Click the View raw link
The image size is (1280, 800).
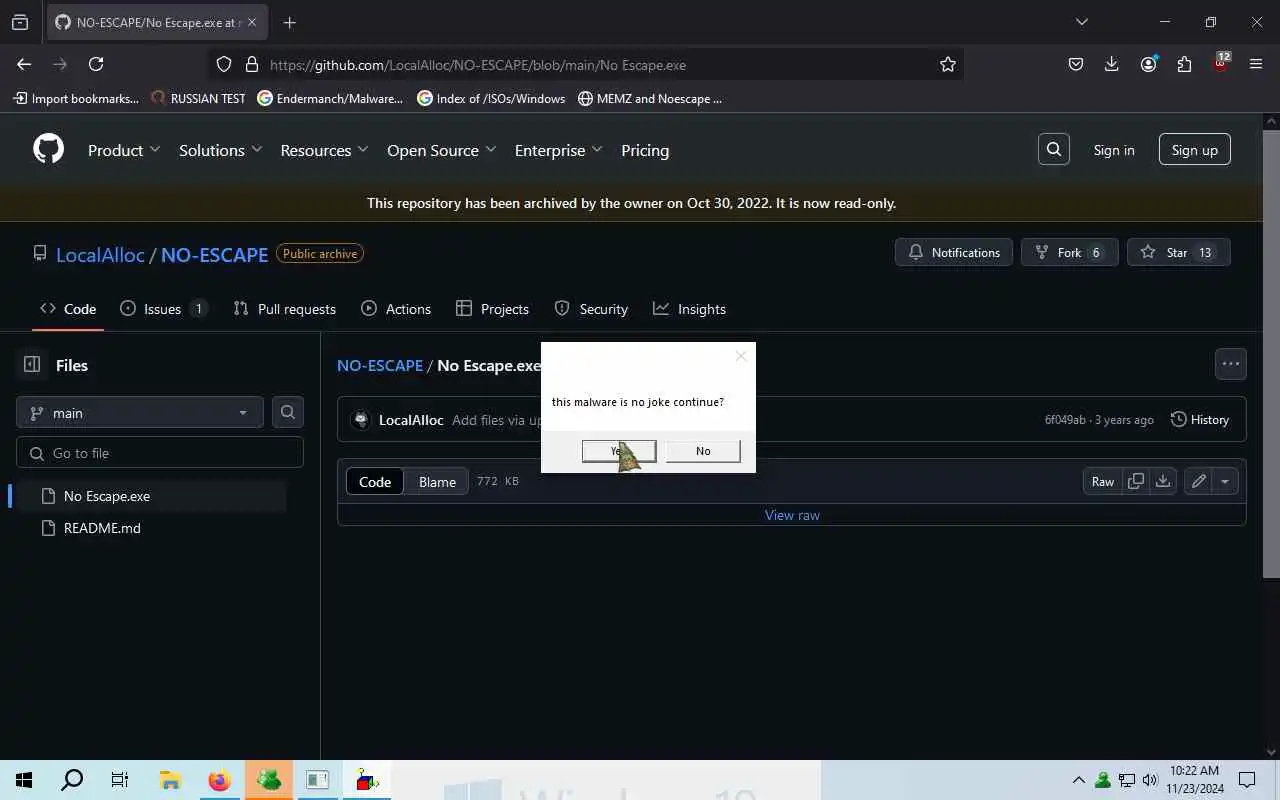pos(792,515)
